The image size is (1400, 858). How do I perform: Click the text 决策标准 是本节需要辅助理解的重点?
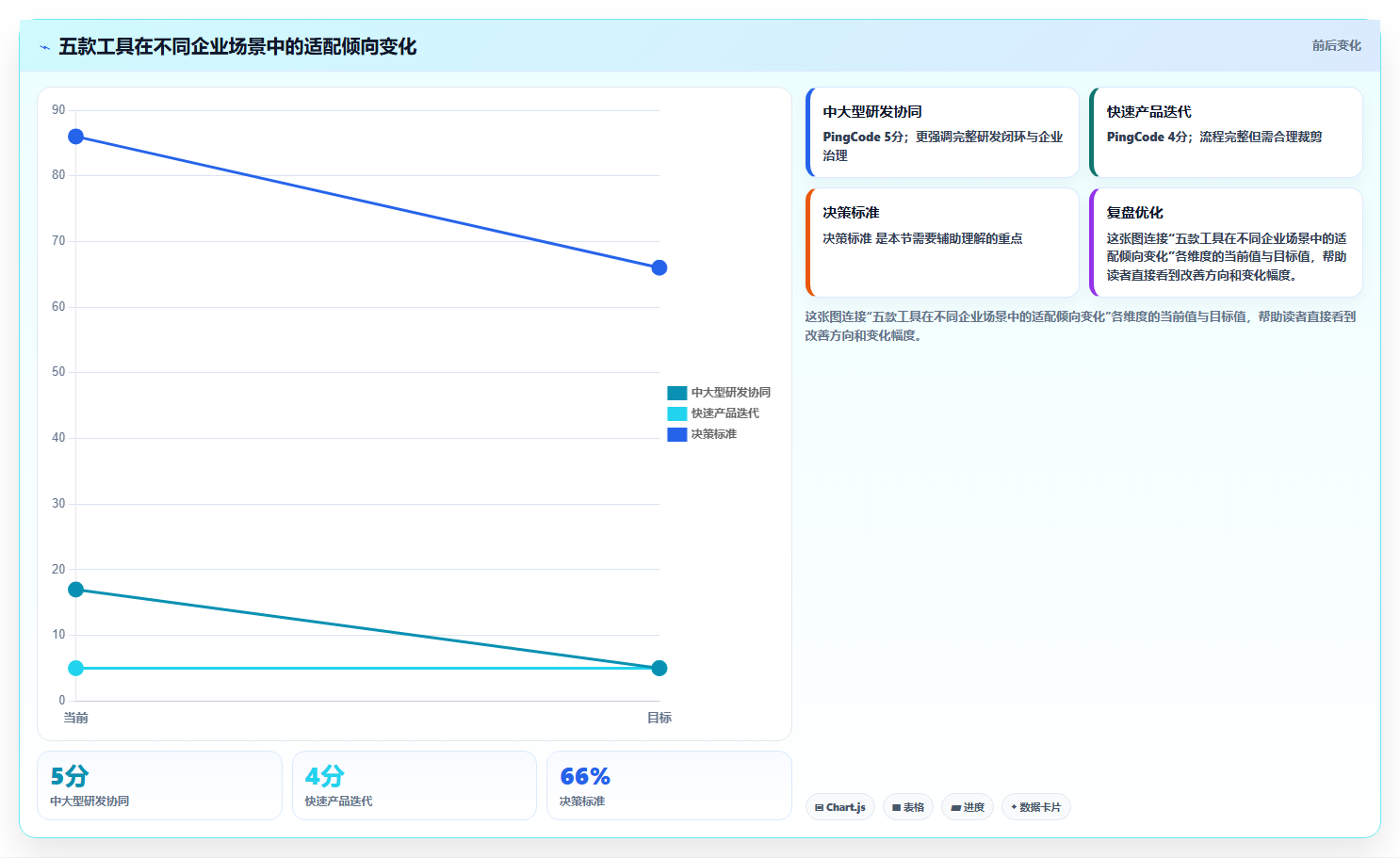click(922, 238)
